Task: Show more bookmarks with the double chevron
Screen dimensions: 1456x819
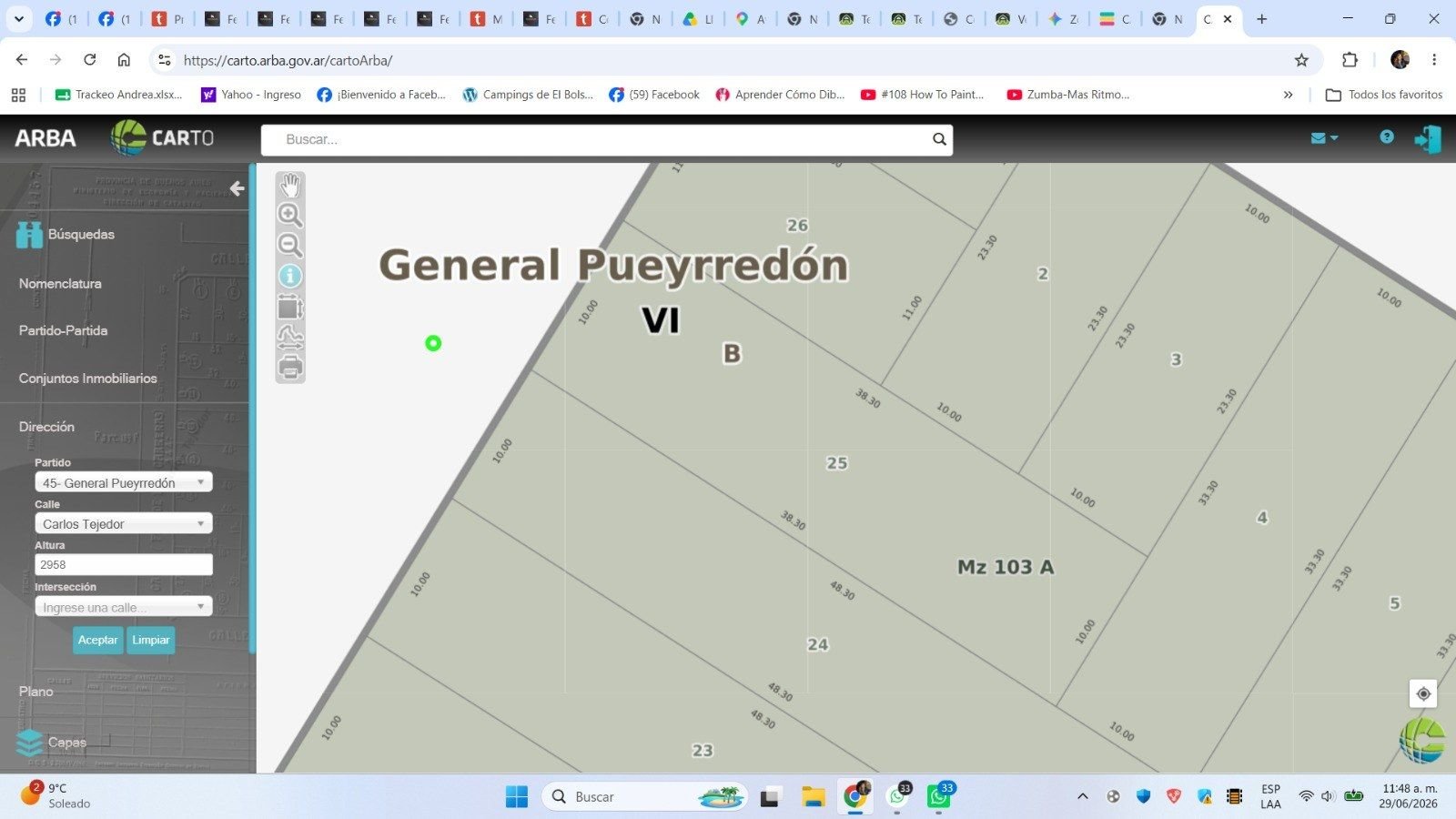Action: (x=1288, y=95)
